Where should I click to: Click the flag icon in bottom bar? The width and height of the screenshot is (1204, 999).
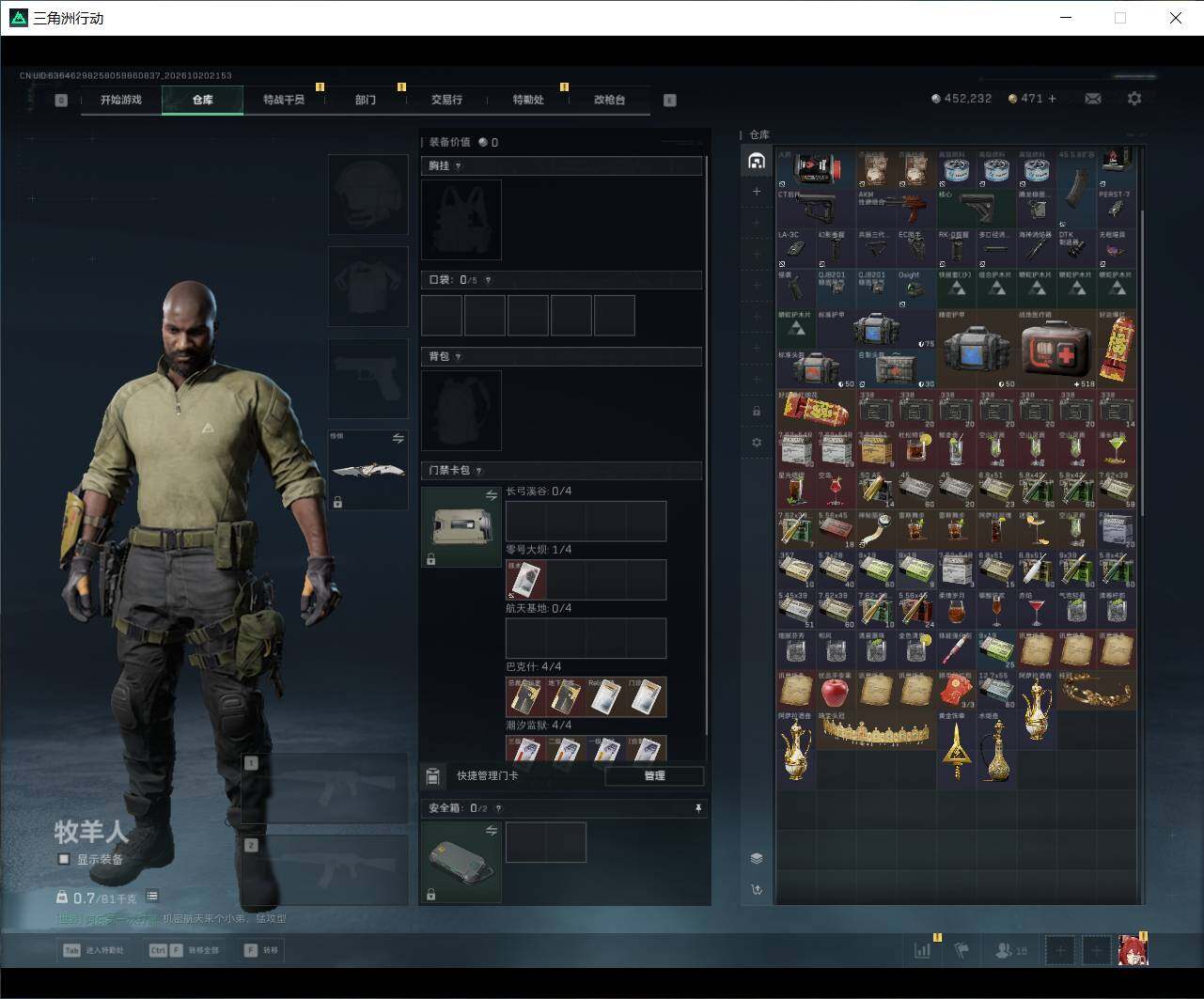pyautogui.click(x=962, y=950)
